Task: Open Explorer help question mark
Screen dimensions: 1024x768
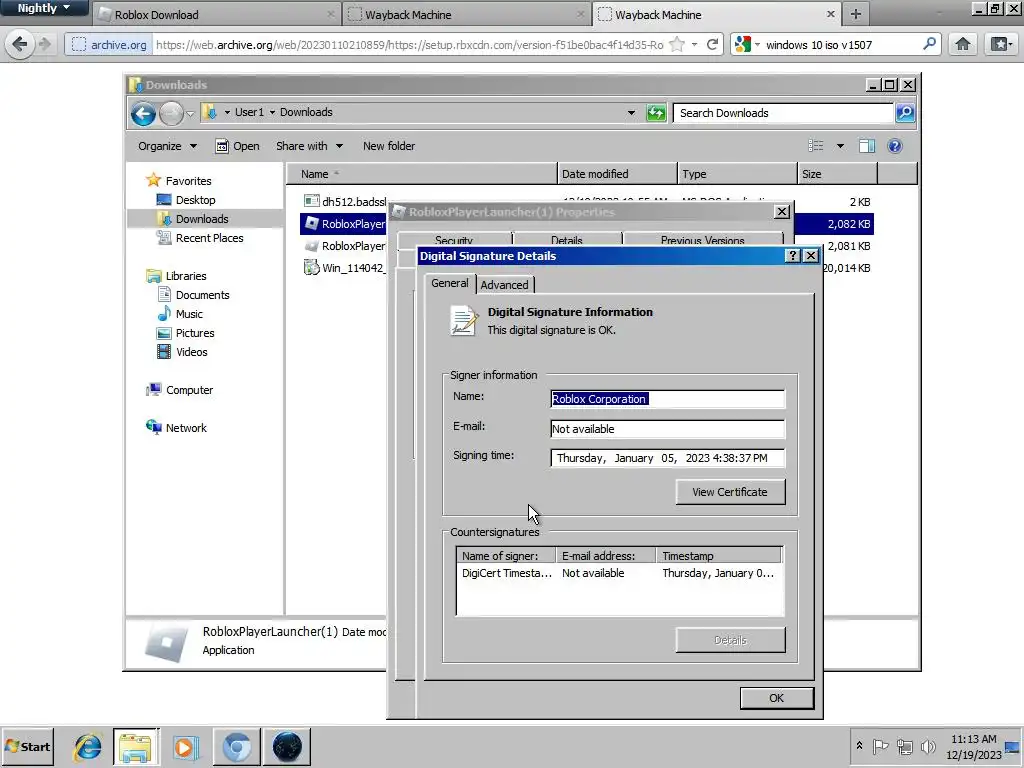Action: tap(895, 146)
